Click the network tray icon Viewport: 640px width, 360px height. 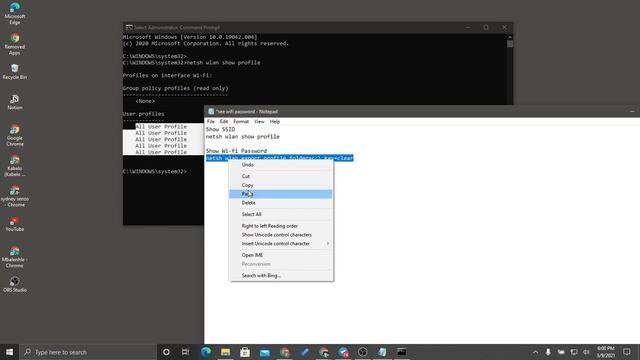click(574, 352)
